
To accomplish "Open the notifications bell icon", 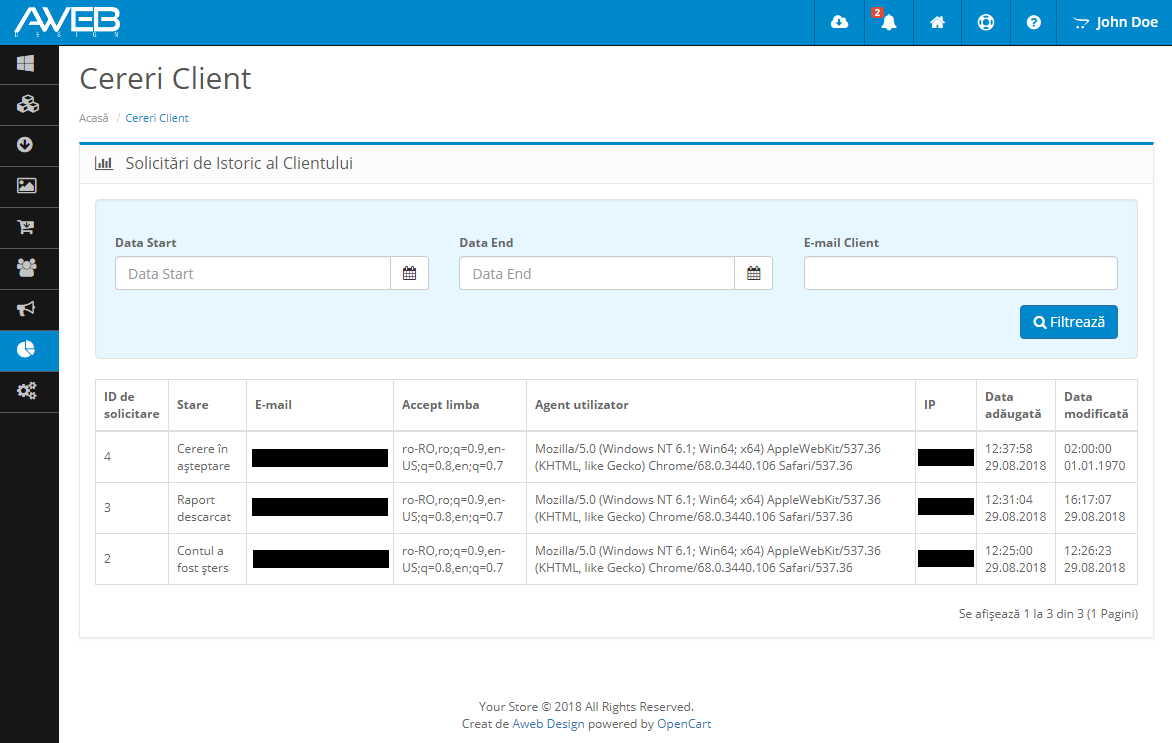I will pyautogui.click(x=888, y=22).
